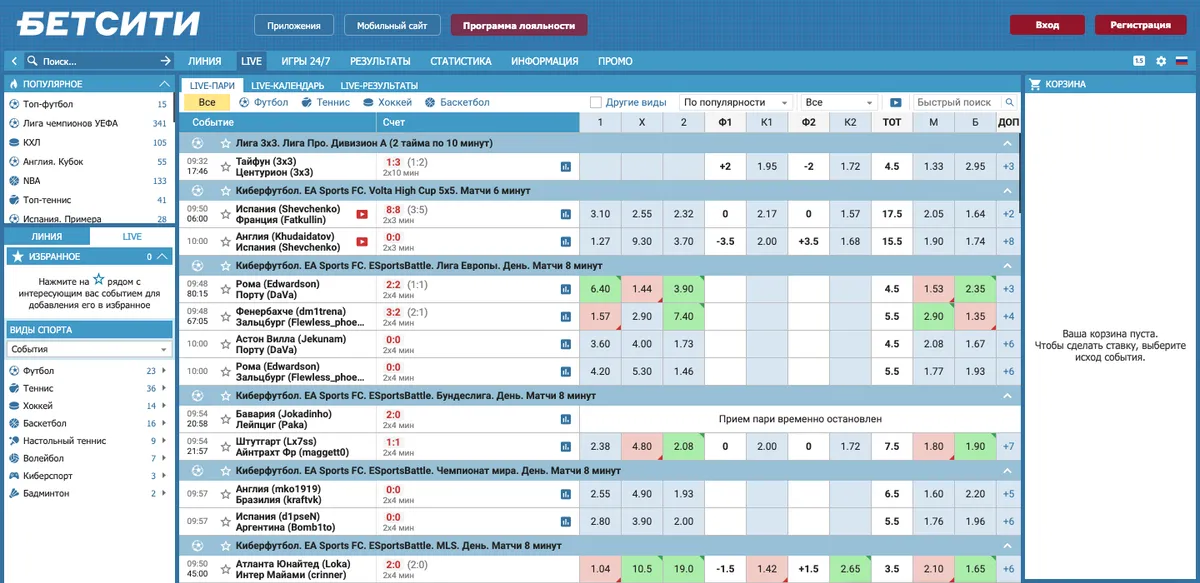Click the Russian flag language icon
The image size is (1200, 583).
click(x=1181, y=61)
